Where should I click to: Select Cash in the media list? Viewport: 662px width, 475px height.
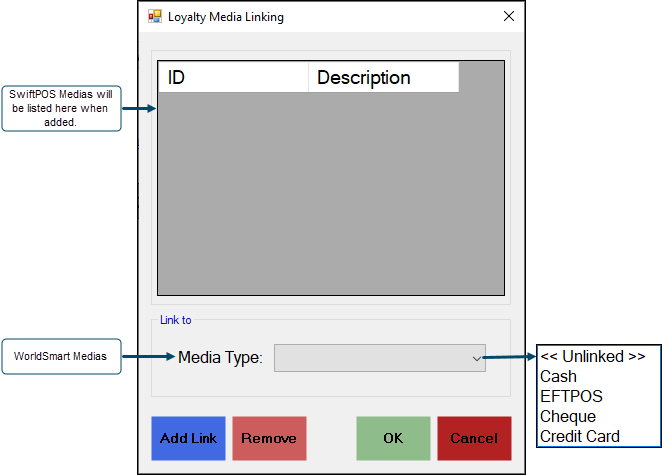click(x=558, y=376)
